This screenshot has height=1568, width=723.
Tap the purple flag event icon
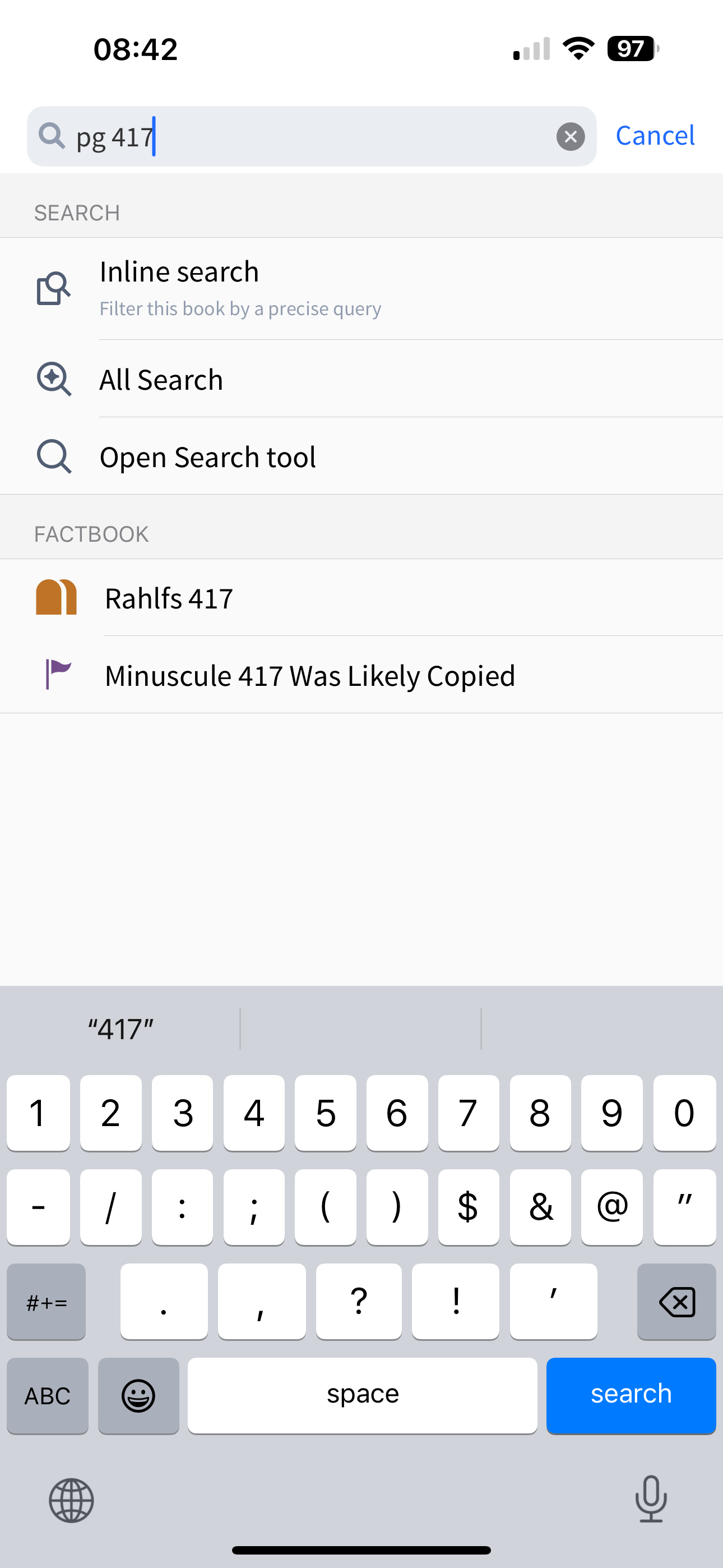tap(58, 675)
